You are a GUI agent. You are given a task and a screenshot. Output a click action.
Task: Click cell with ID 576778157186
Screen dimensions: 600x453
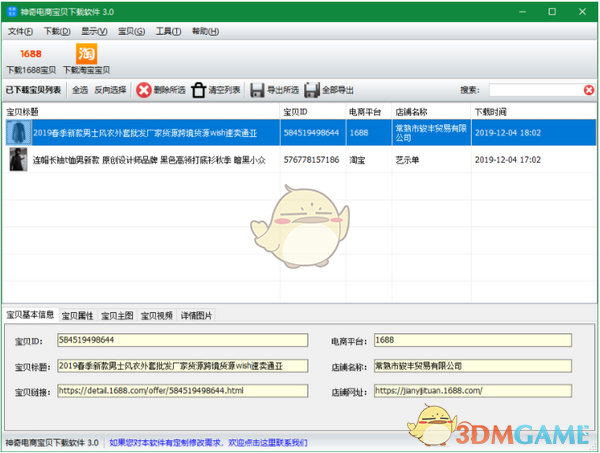(311, 160)
